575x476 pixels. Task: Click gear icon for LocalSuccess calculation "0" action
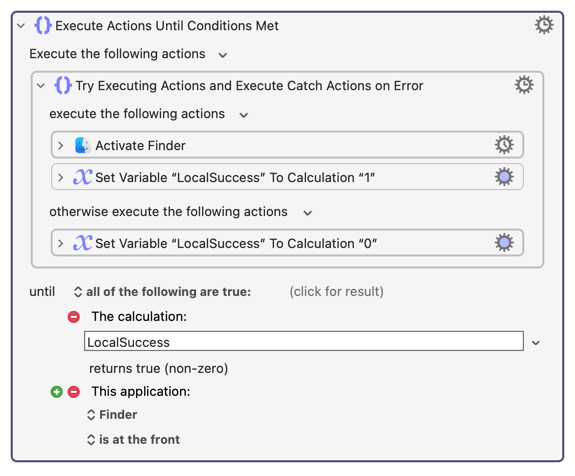point(504,243)
